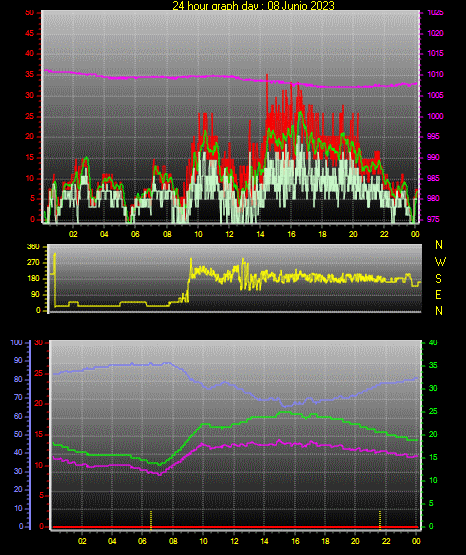The height and width of the screenshot is (555, 466).
Task: Click the red 45 label on wind chart axis
Action: 30,33
